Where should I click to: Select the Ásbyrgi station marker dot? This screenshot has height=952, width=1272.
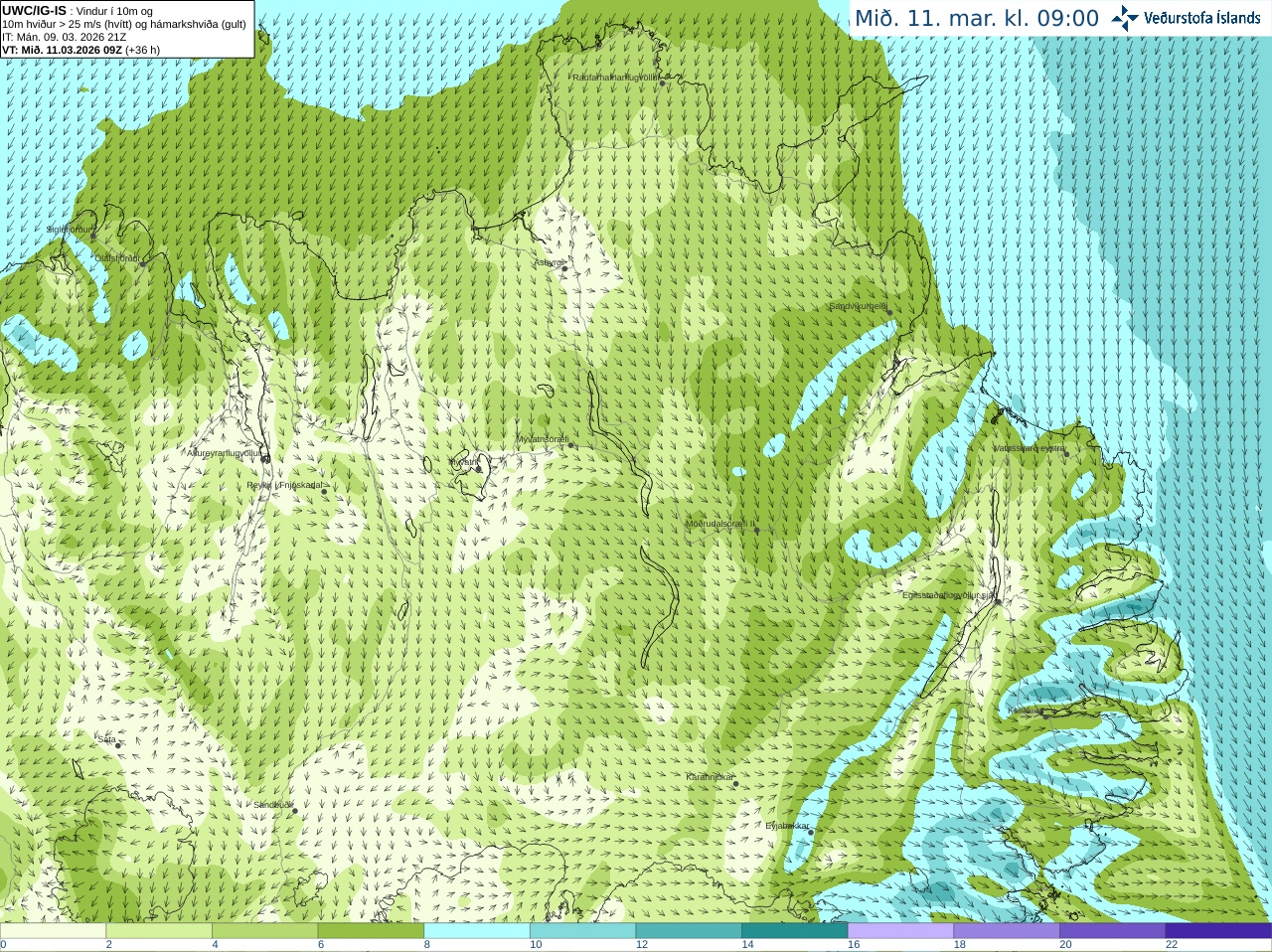click(x=564, y=268)
